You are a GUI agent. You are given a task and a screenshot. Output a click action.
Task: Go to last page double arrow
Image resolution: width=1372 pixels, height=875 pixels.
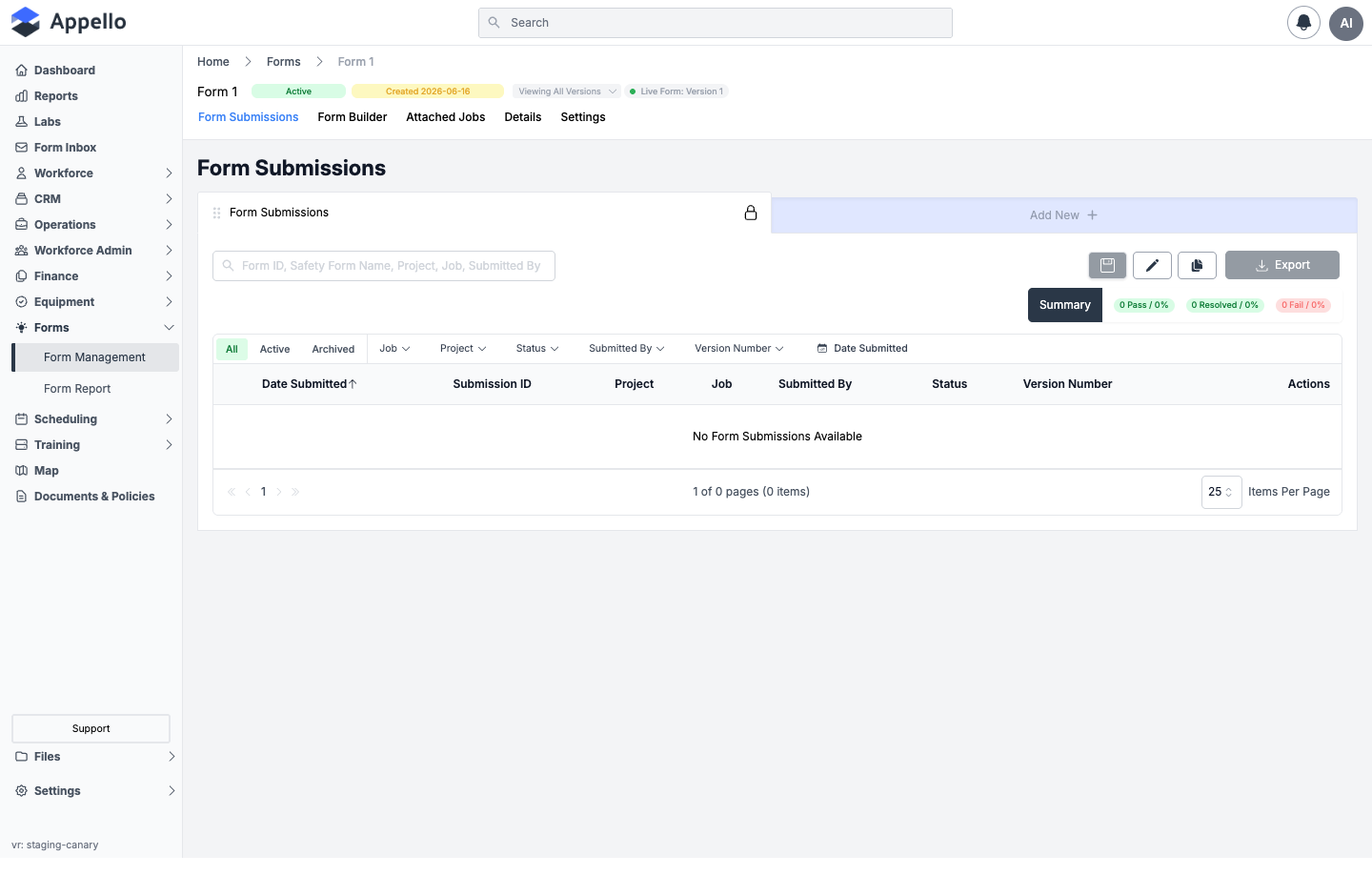[295, 492]
